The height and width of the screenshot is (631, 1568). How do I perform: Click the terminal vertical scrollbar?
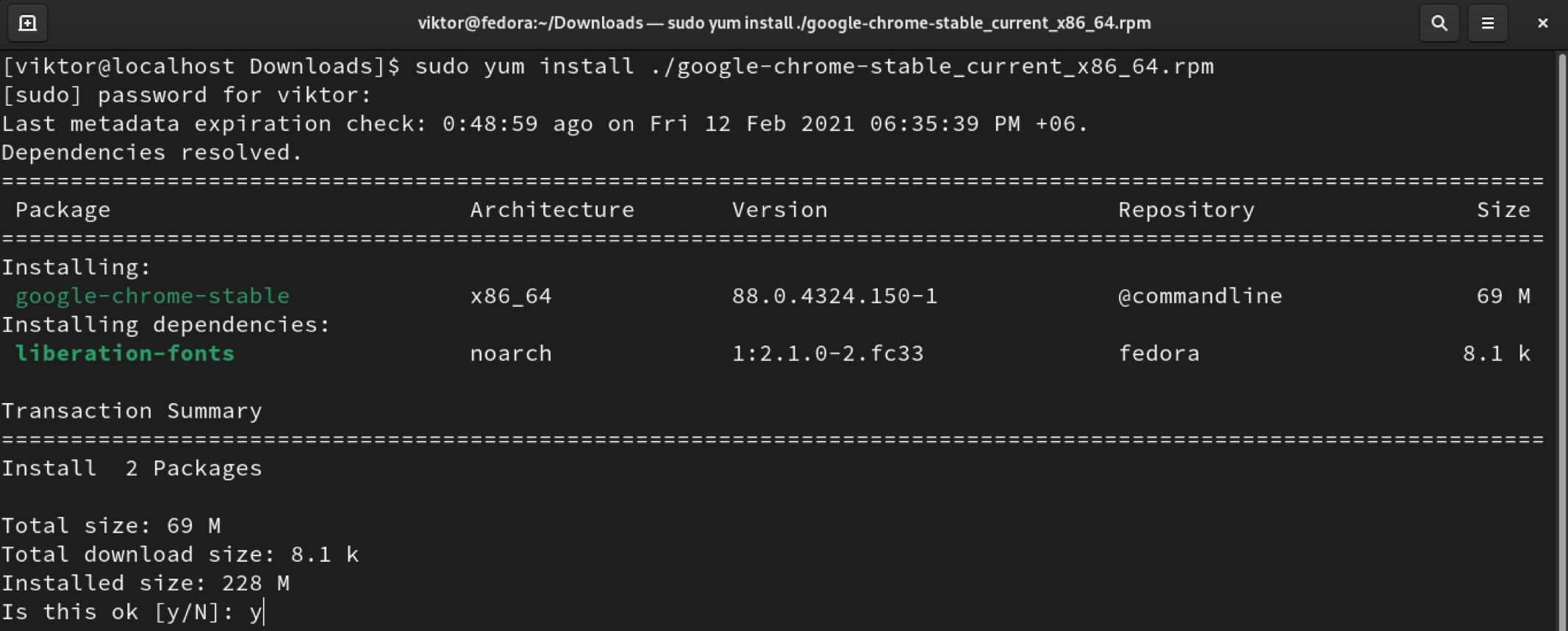[x=1560, y=338]
